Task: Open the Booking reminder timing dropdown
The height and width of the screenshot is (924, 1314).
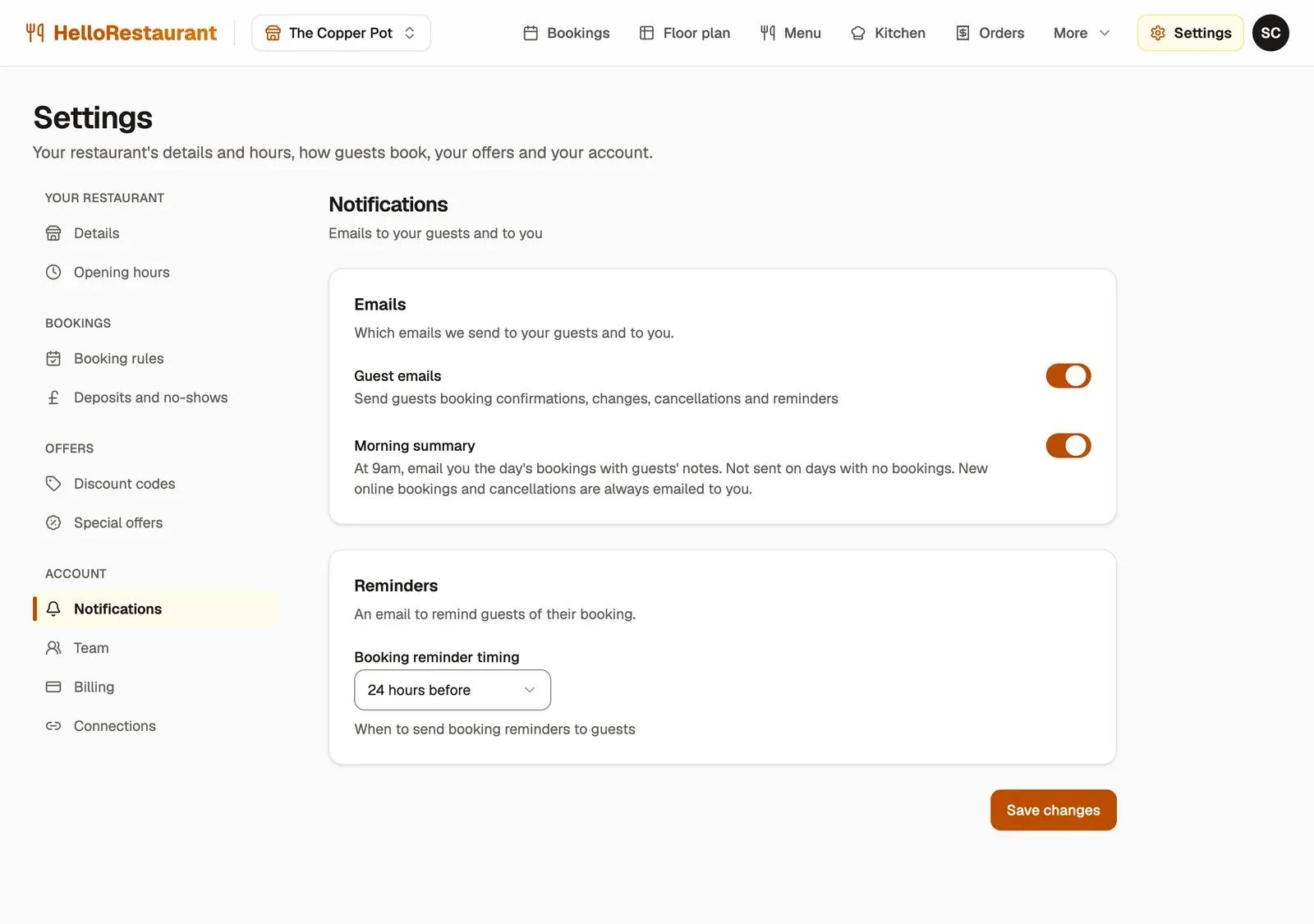Action: [x=453, y=690]
